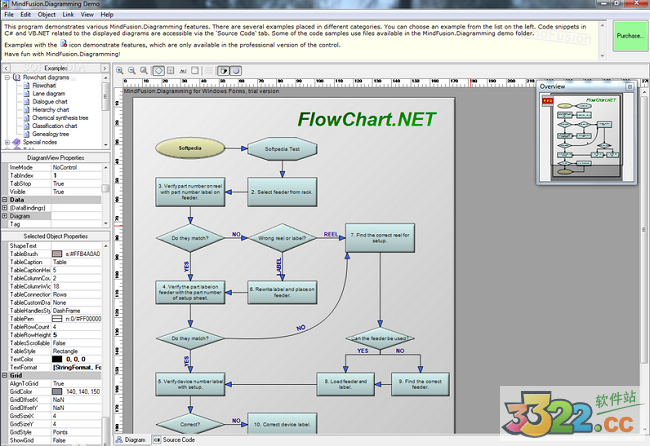Expand the Special nodes tree node
Screen dimensions: 650x446
tap(7, 142)
